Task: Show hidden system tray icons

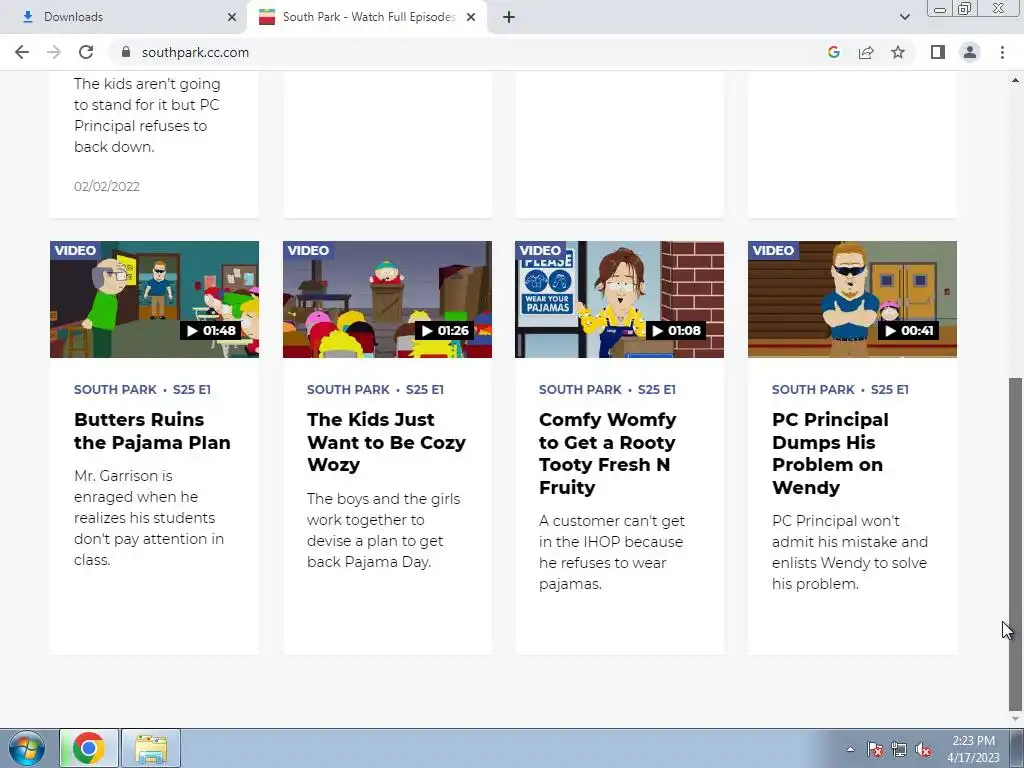Action: coord(850,749)
